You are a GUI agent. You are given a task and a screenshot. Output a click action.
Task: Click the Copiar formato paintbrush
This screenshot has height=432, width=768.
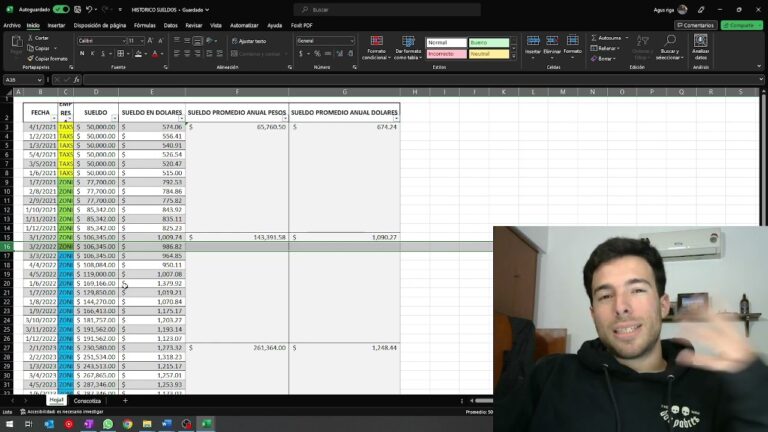[31, 59]
